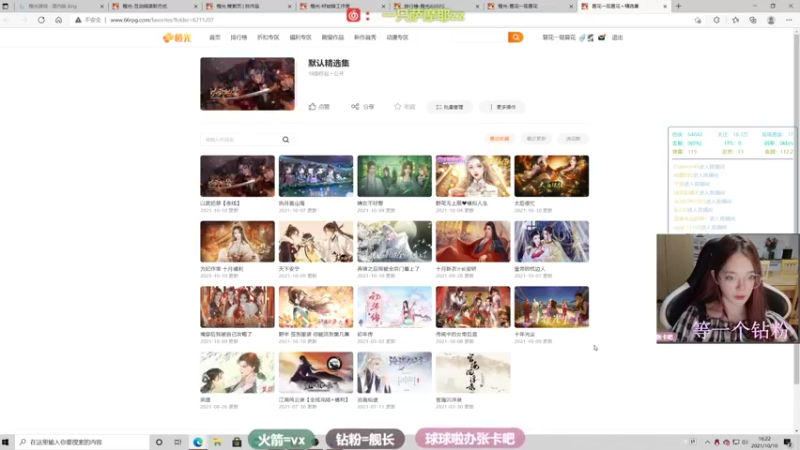Open the first game thumbnail in third row
Image resolution: width=800 pixels, height=450 pixels.
pyautogui.click(x=237, y=307)
